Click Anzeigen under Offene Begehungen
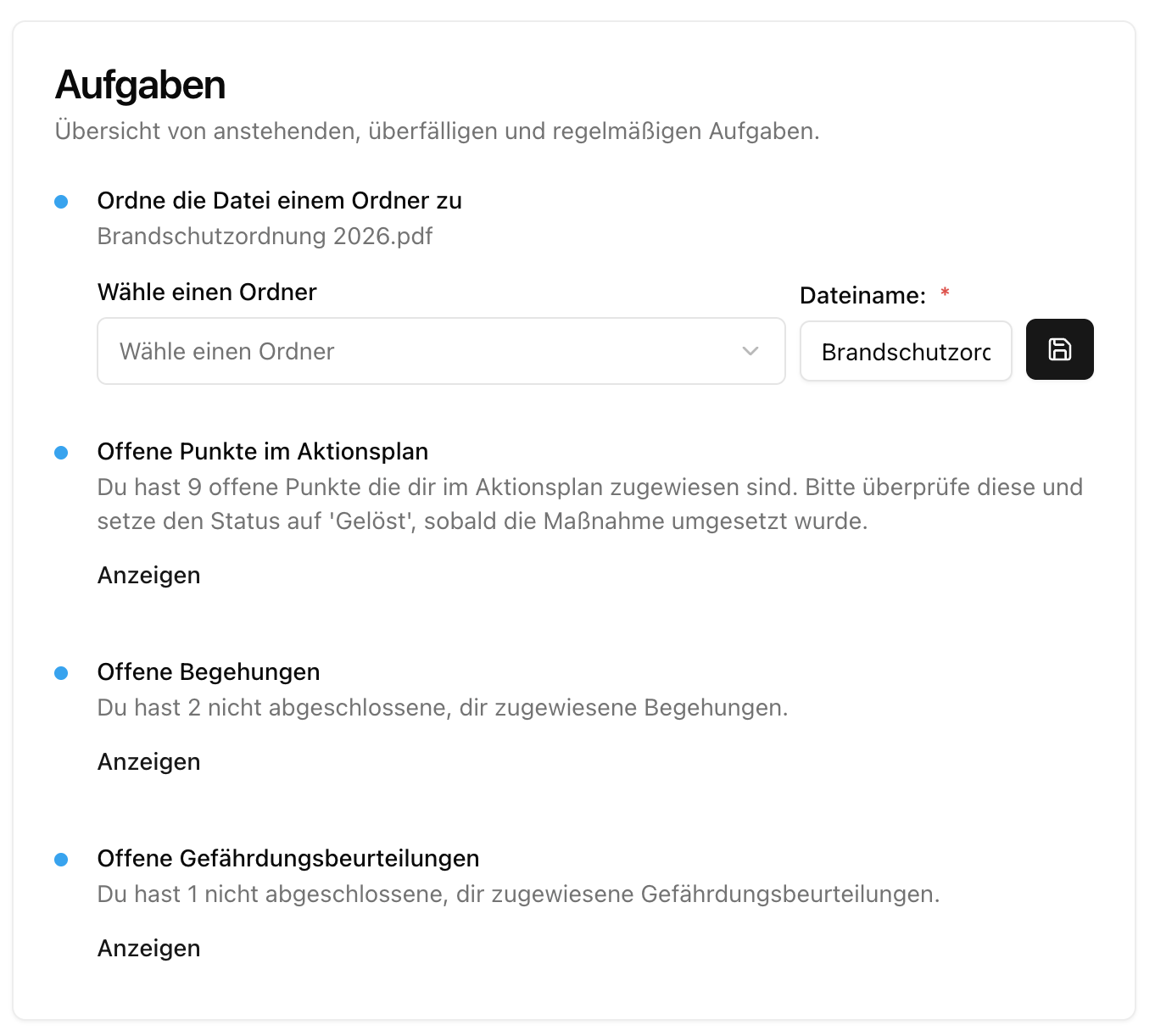Viewport: 1155px width, 1036px height. point(149,761)
